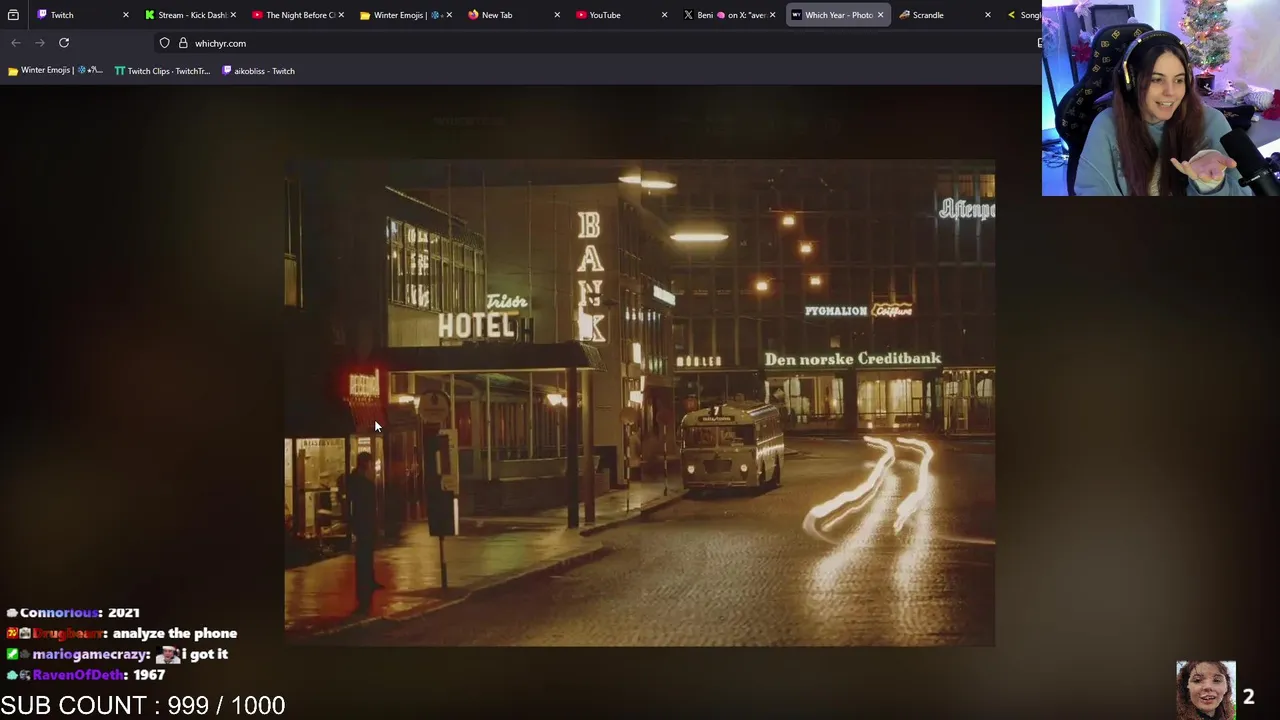The image size is (1280, 720).
Task: Switch to the Winter Emojis tab
Action: (406, 15)
